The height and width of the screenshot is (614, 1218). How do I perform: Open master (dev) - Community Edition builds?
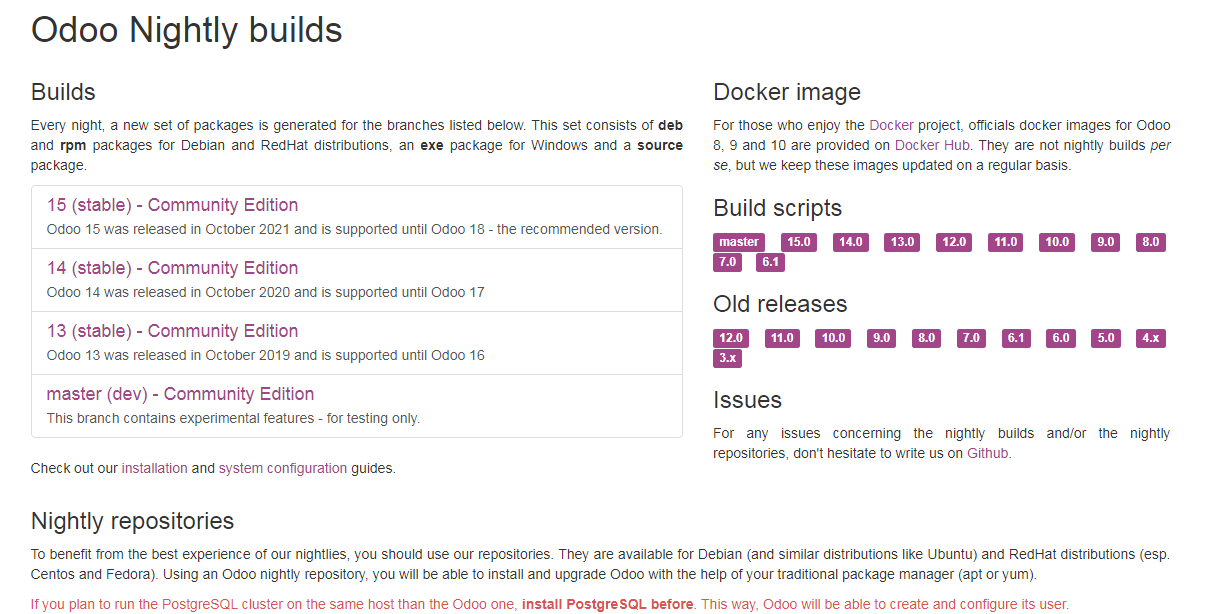pos(180,394)
